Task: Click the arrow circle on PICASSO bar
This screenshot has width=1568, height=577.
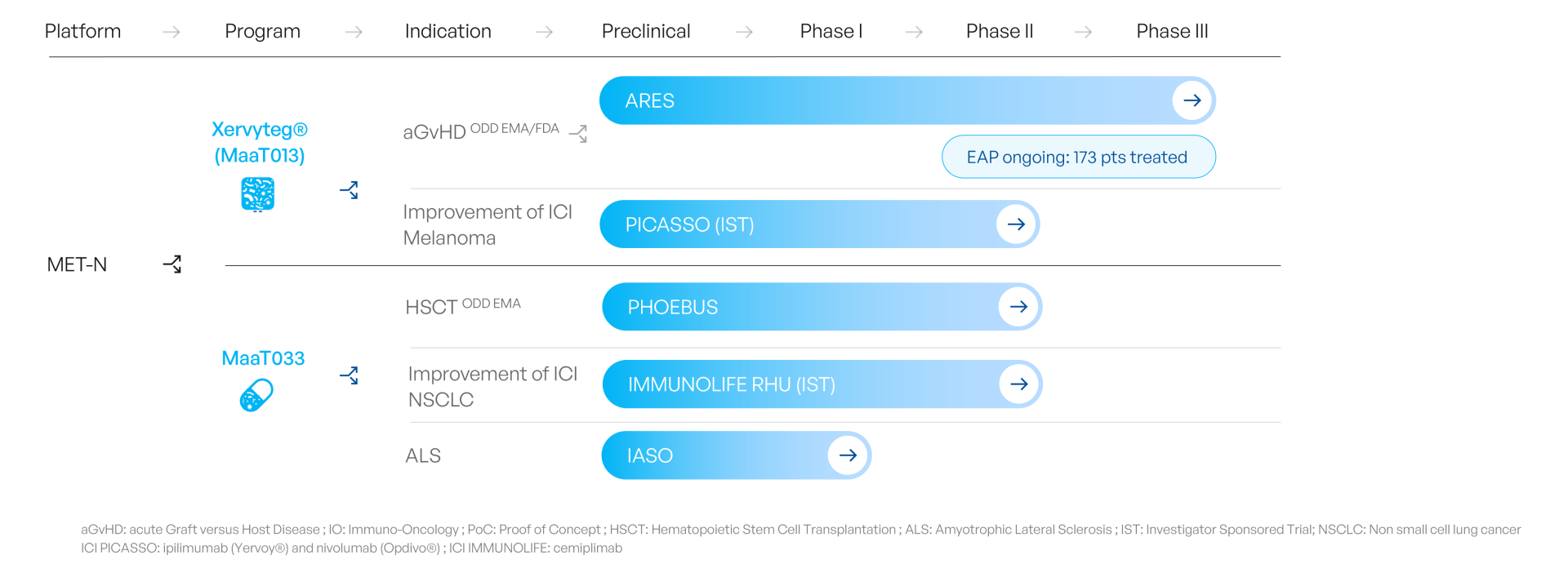Action: coord(1016,224)
